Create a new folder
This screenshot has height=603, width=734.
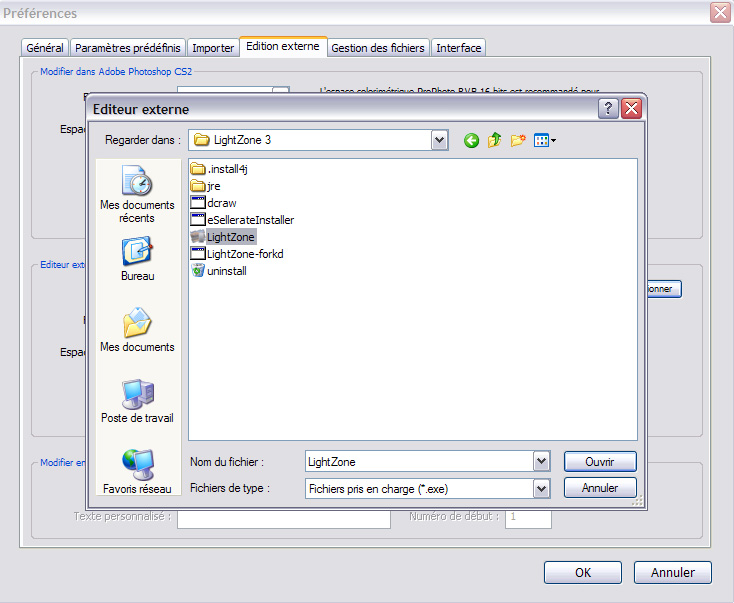pyautogui.click(x=518, y=140)
